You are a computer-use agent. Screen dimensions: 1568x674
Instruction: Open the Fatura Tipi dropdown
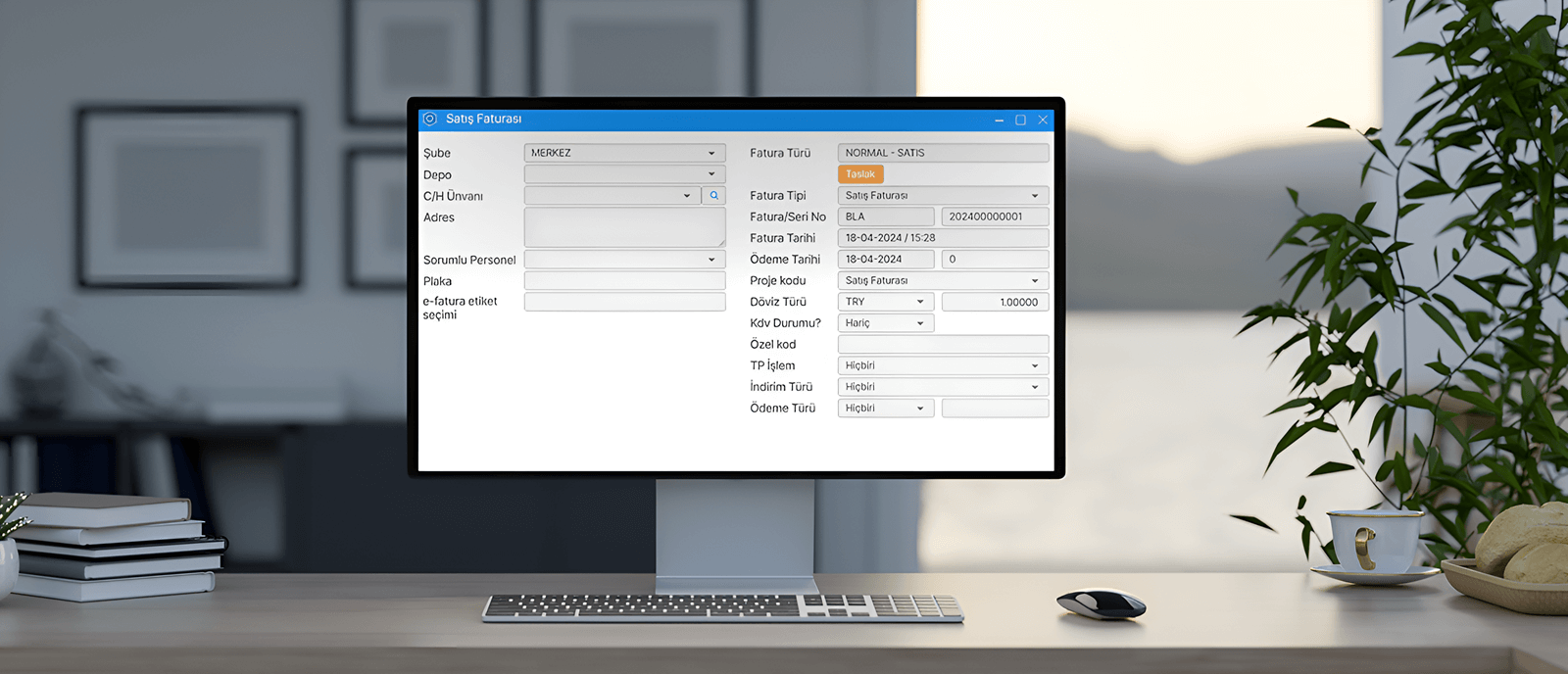[943, 196]
